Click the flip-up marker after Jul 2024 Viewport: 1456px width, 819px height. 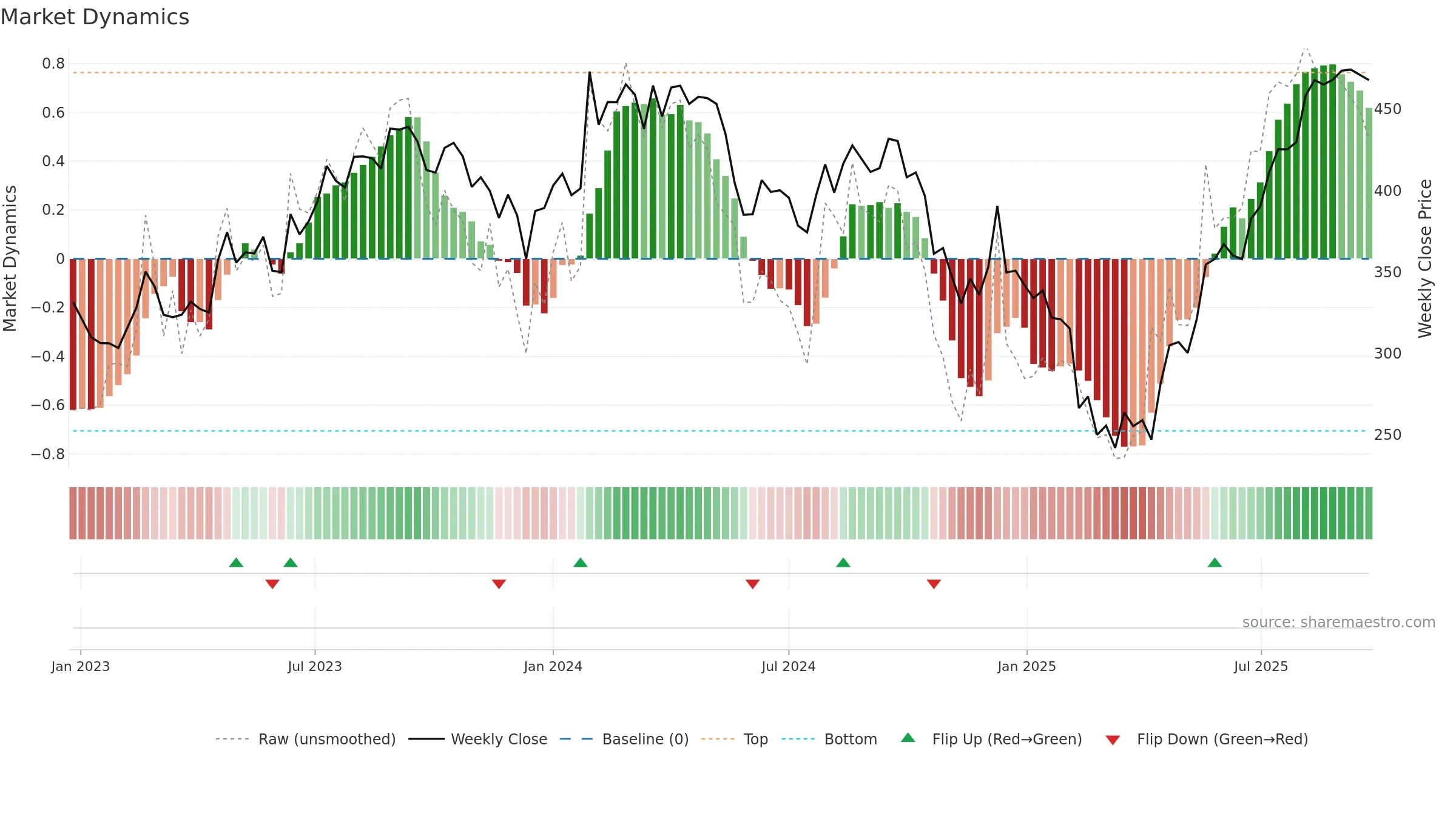(x=843, y=562)
